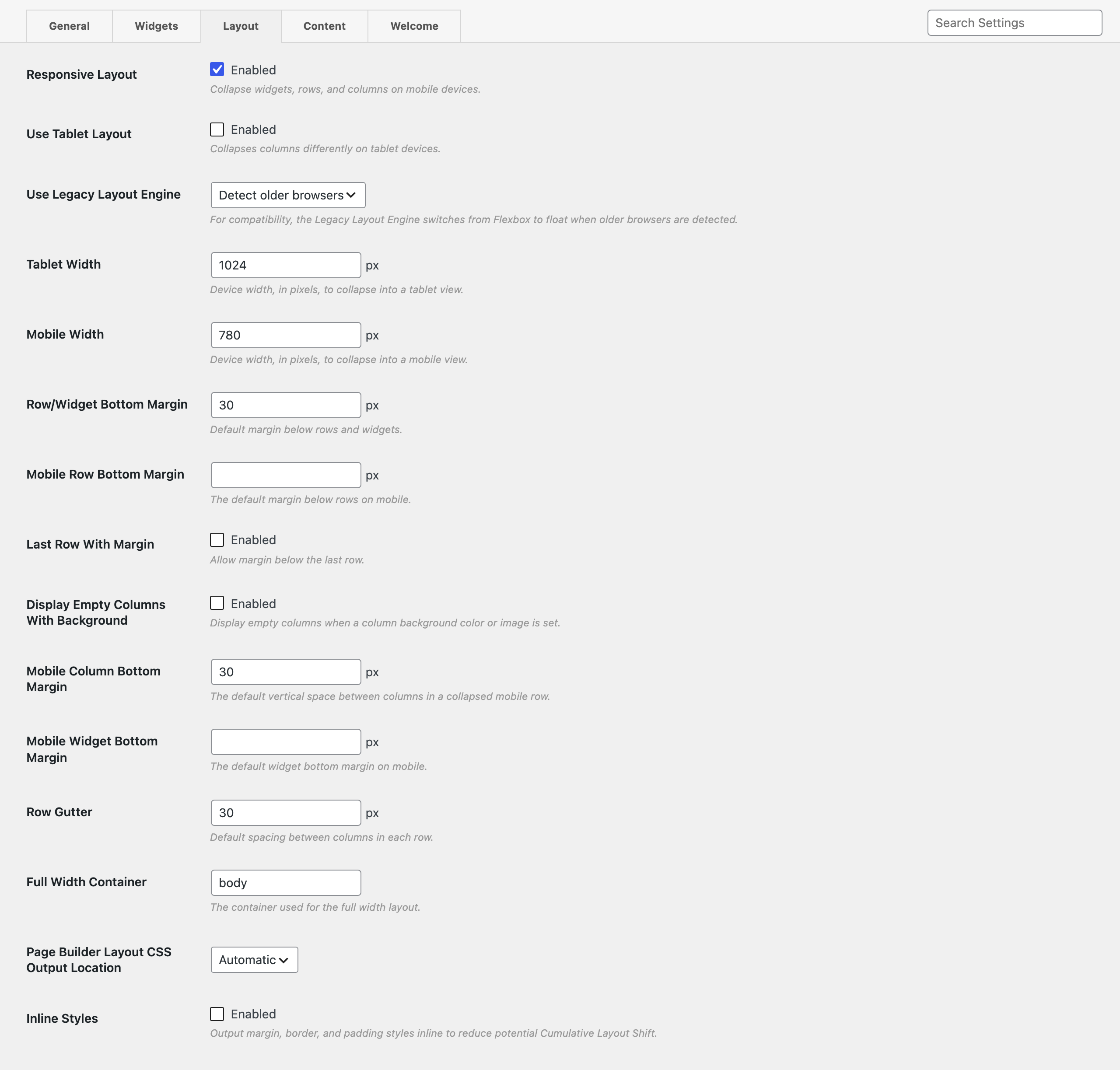
Task: Click the Mobile Width input showing 780
Action: (x=286, y=336)
